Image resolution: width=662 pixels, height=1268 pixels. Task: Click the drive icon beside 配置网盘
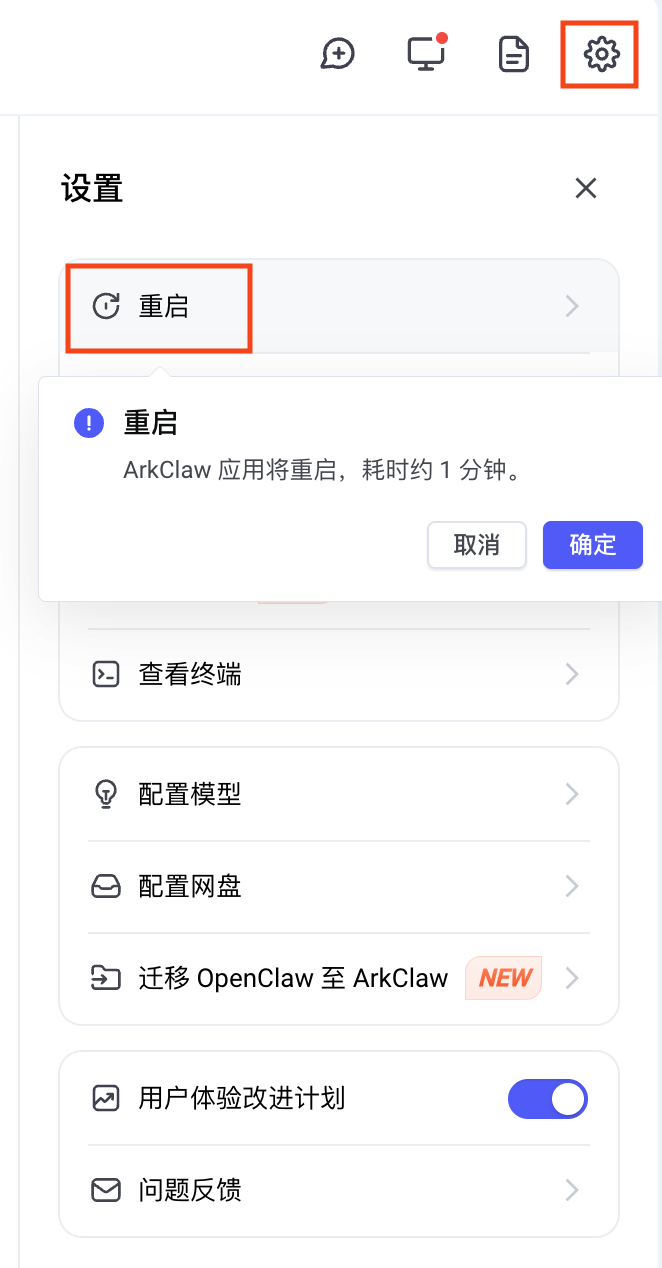[x=106, y=887]
